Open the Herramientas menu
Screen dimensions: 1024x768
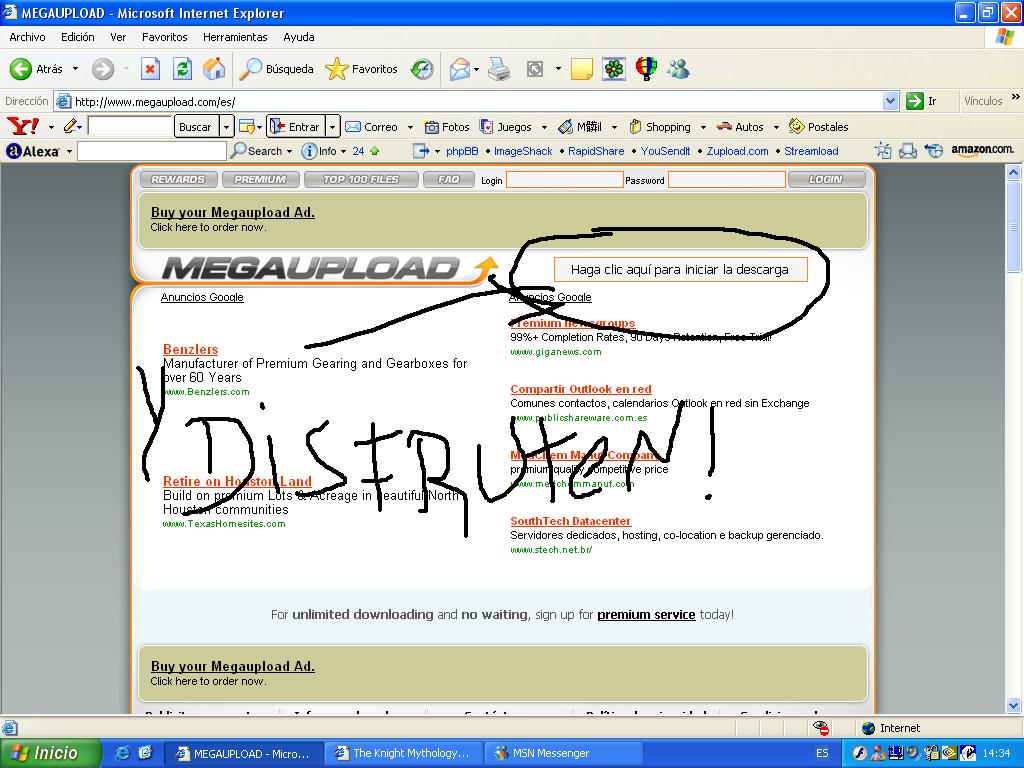tap(235, 37)
